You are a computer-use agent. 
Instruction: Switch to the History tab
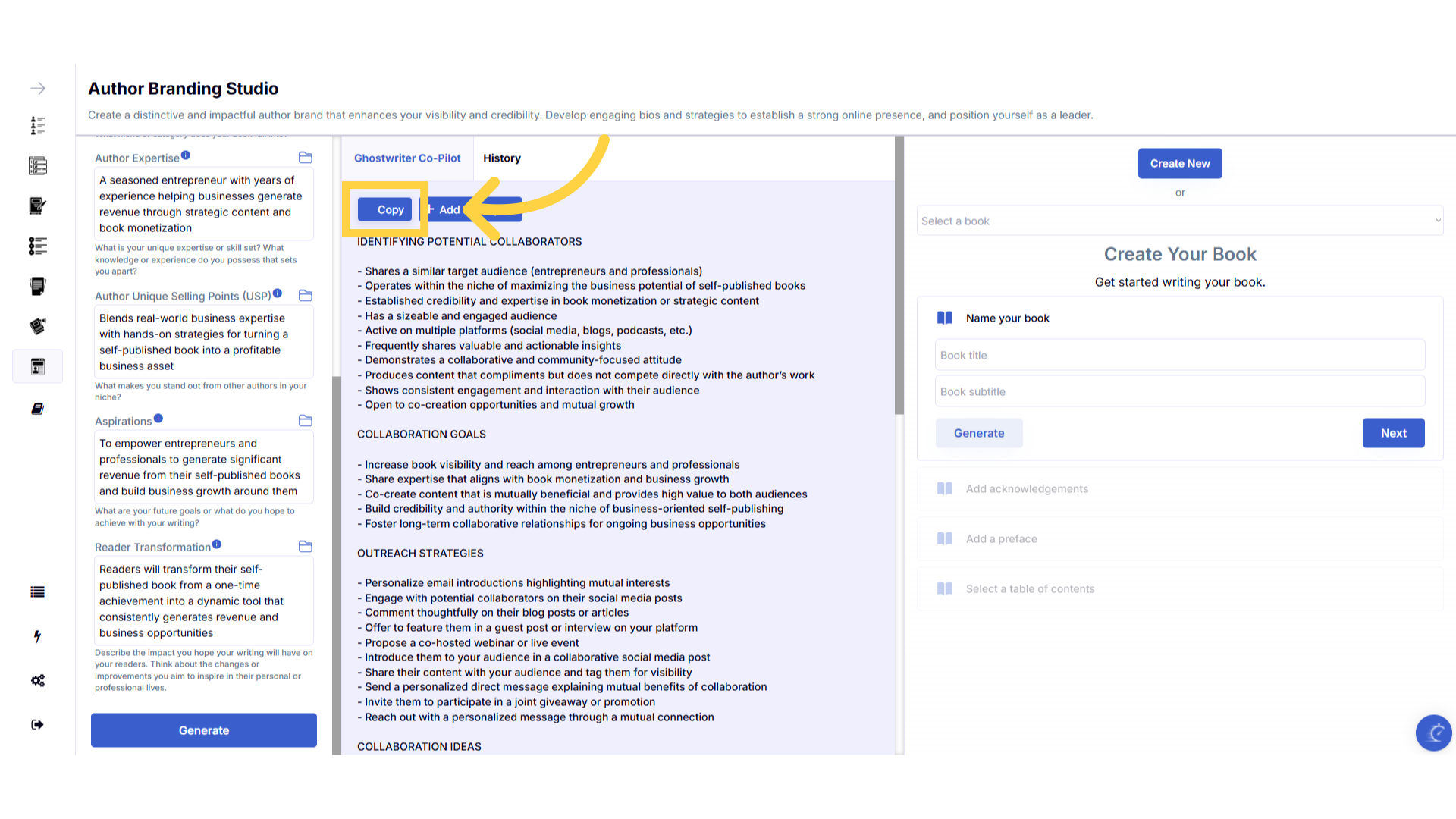[x=501, y=158]
